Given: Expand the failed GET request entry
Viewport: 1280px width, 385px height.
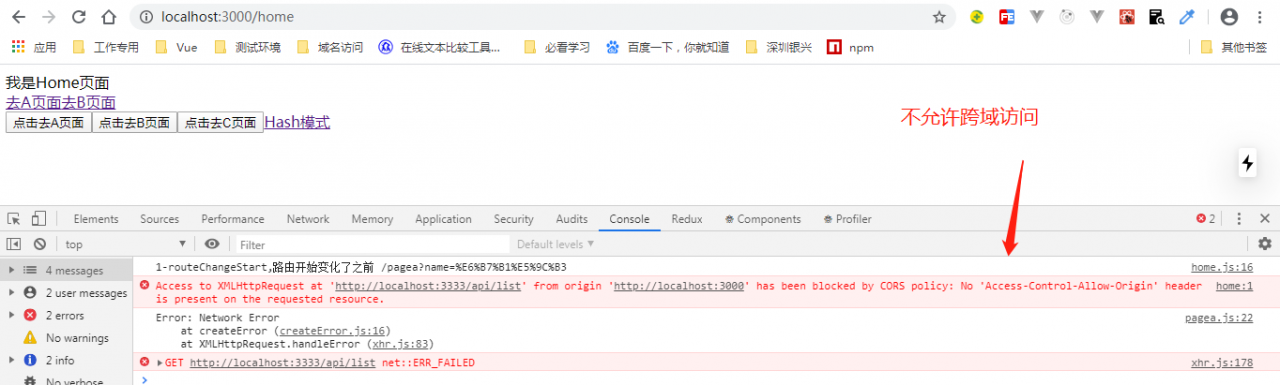Looking at the screenshot, I should (160, 363).
